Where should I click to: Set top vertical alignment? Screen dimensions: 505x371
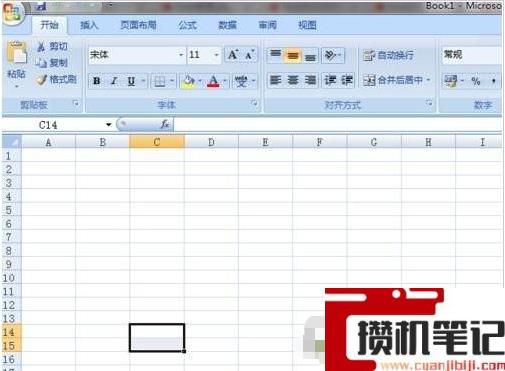pyautogui.click(x=275, y=55)
